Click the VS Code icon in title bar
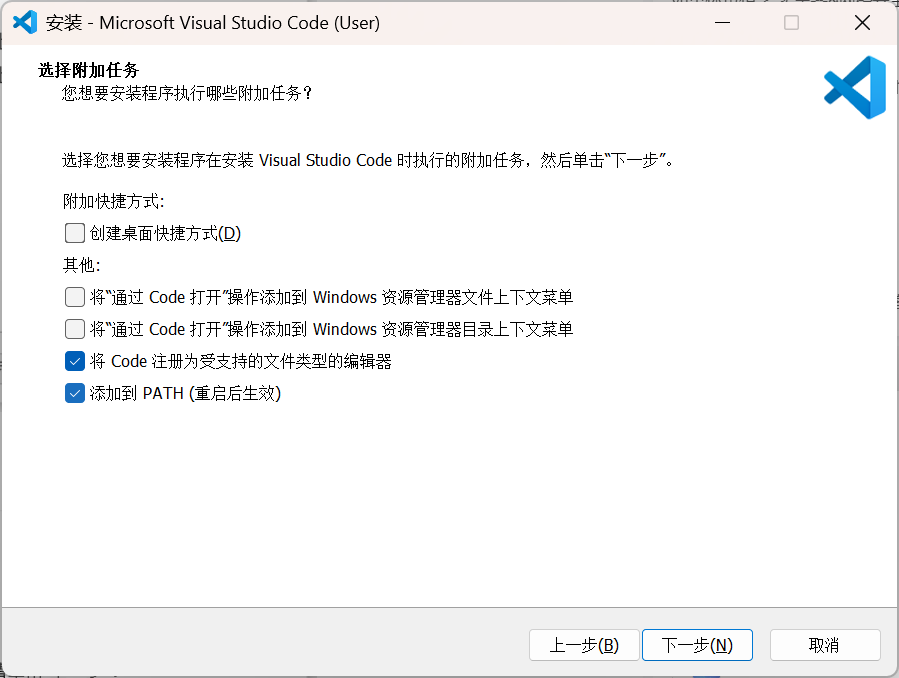Screen dimensions: 899x678 click(x=25, y=22)
